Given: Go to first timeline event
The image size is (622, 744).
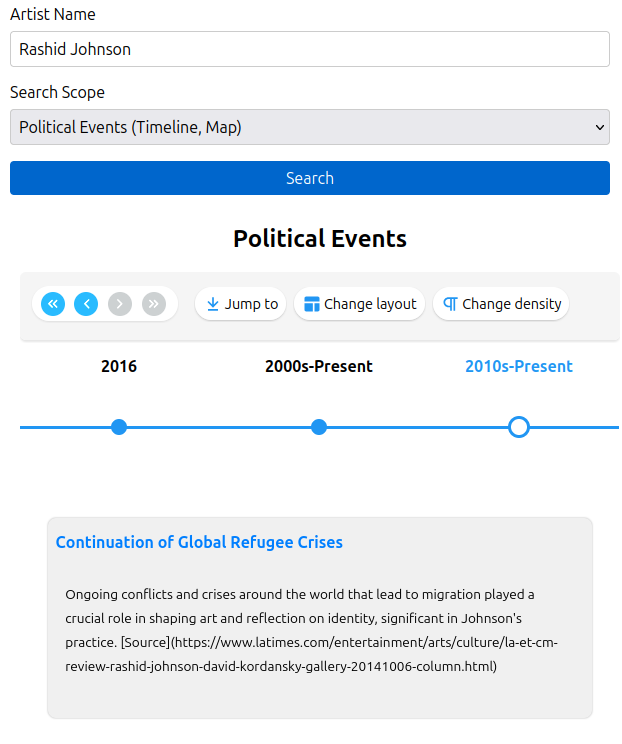Looking at the screenshot, I should pyautogui.click(x=53, y=304).
